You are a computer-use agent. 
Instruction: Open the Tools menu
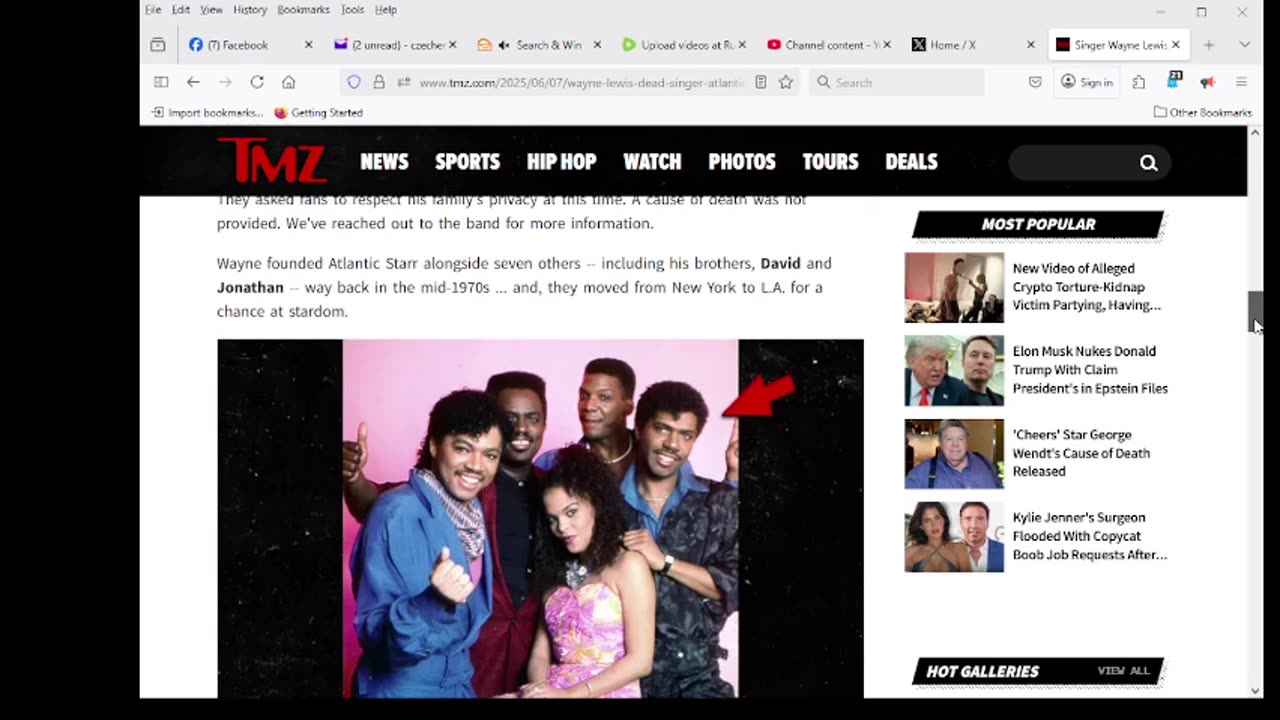click(x=352, y=10)
